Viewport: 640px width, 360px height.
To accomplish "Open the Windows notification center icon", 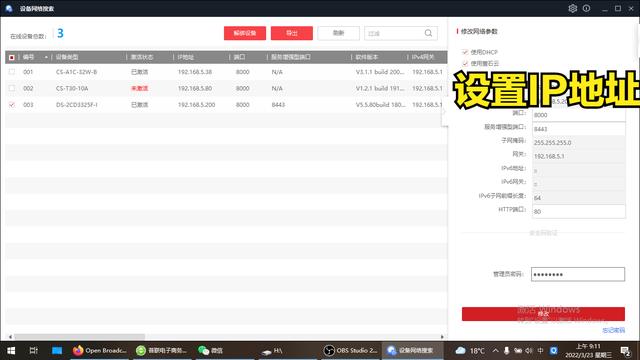I will pyautogui.click(x=625, y=351).
